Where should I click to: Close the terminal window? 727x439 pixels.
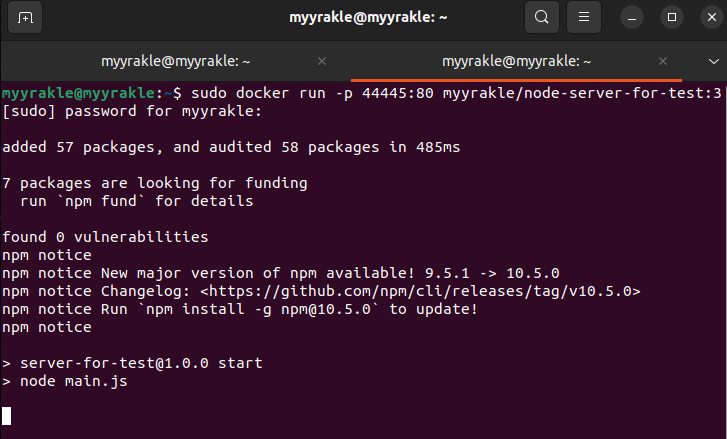(x=707, y=17)
